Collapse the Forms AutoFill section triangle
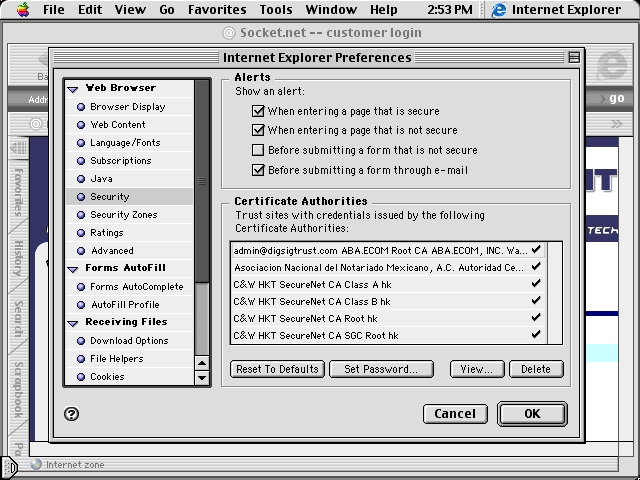640x480 pixels. 73,269
